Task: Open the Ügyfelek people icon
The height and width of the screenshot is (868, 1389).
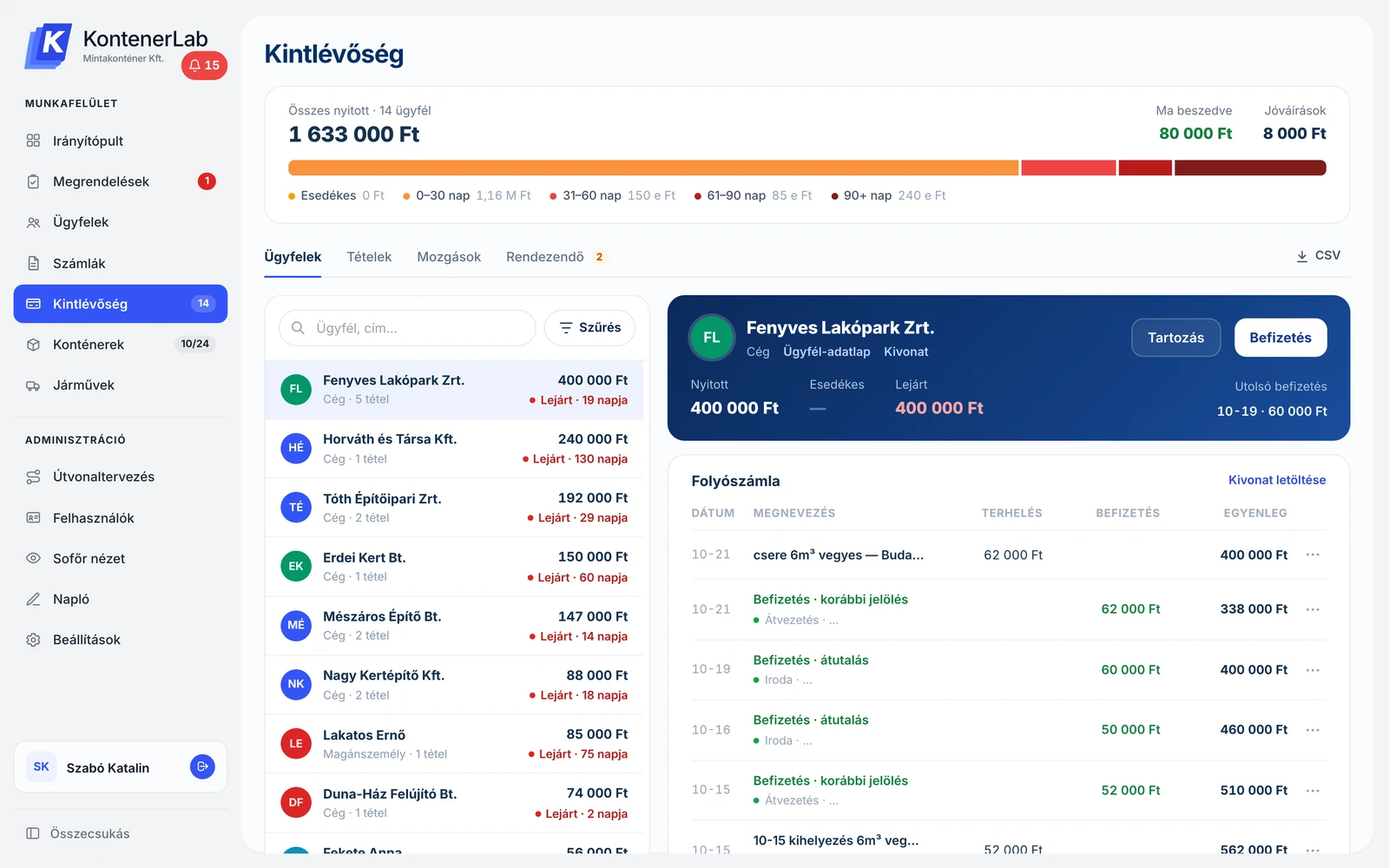Action: [x=33, y=222]
